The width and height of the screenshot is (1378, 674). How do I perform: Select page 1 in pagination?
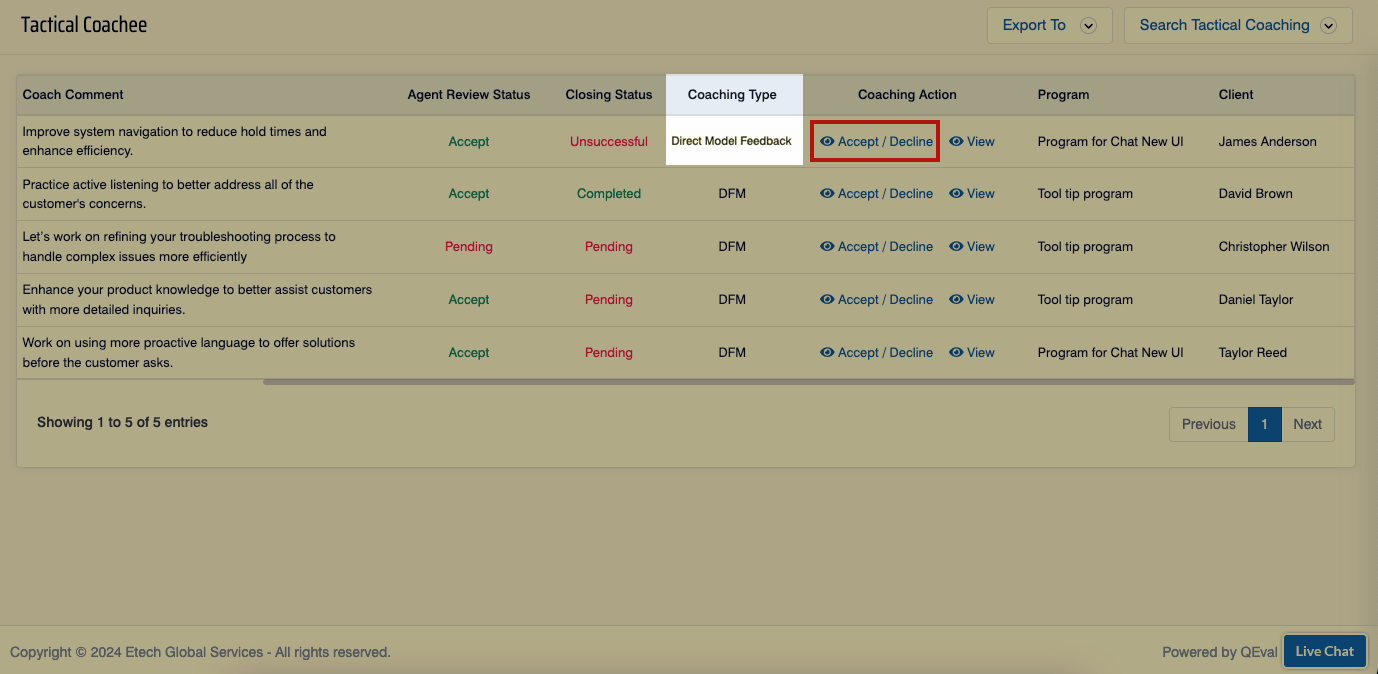(1264, 424)
